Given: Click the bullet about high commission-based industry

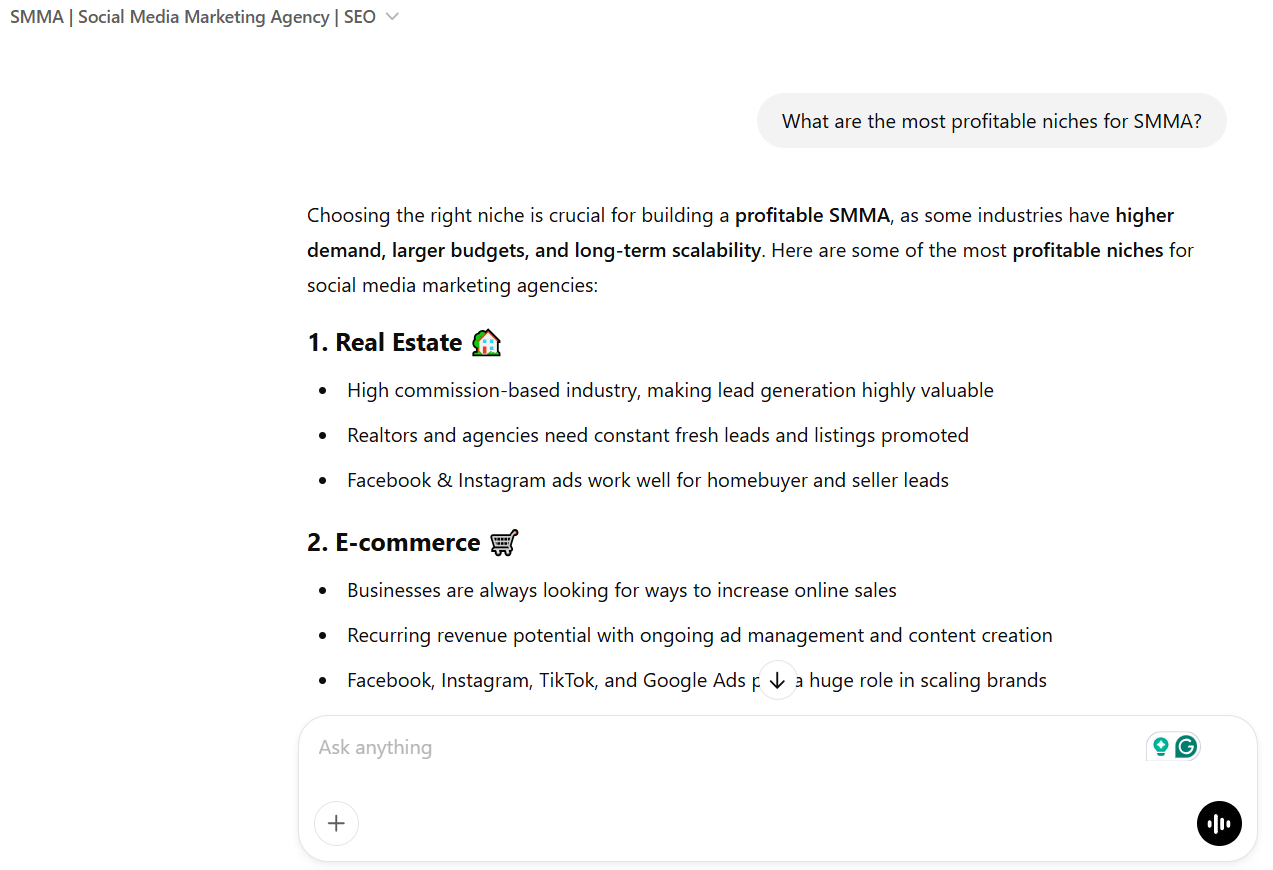Looking at the screenshot, I should pyautogui.click(x=670, y=390).
